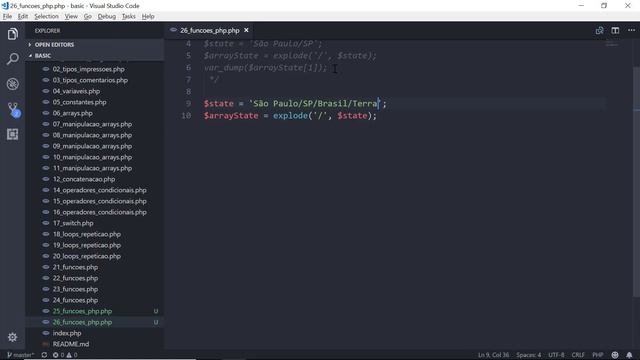This screenshot has height=360, width=640.
Task: Open the errors and warnings indicator
Action: (x=65, y=355)
